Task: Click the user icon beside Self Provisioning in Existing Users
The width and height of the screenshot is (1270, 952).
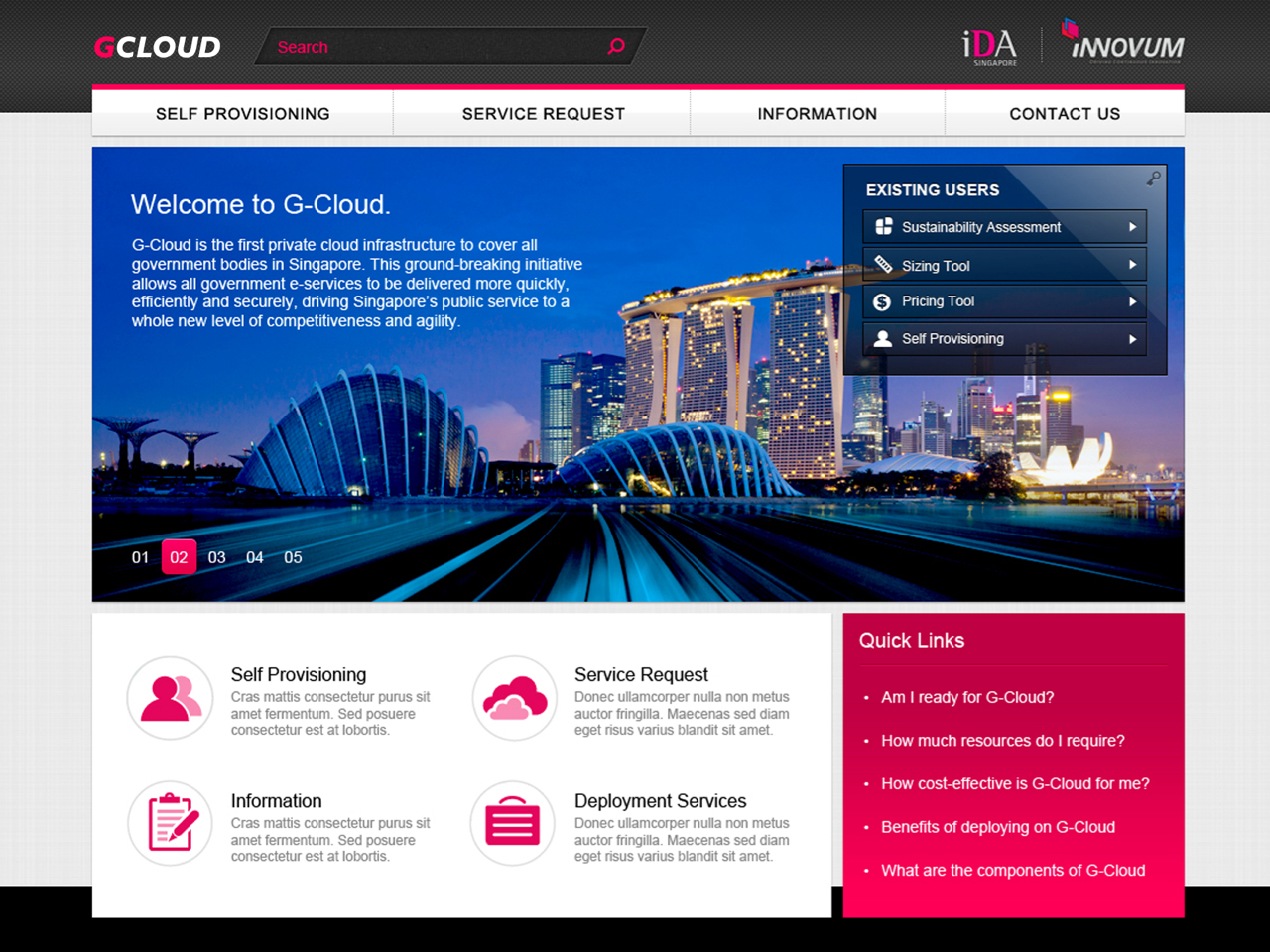Action: [882, 338]
